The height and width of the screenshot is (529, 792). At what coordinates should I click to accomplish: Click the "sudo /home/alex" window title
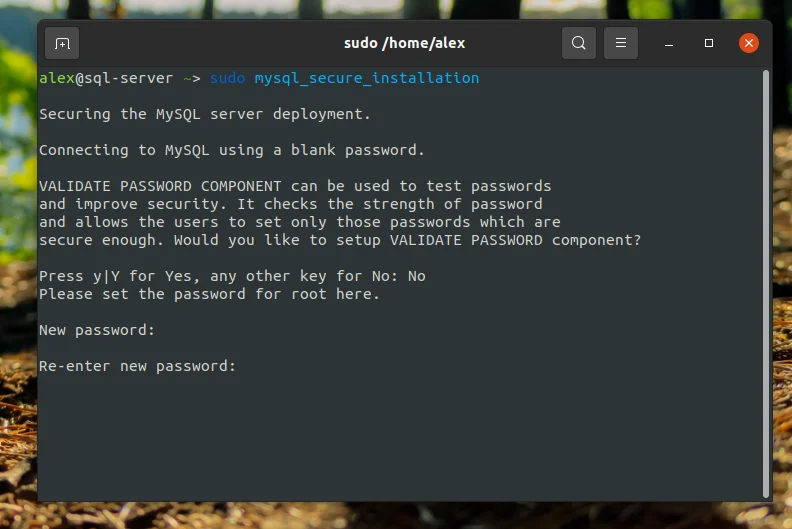pos(404,43)
